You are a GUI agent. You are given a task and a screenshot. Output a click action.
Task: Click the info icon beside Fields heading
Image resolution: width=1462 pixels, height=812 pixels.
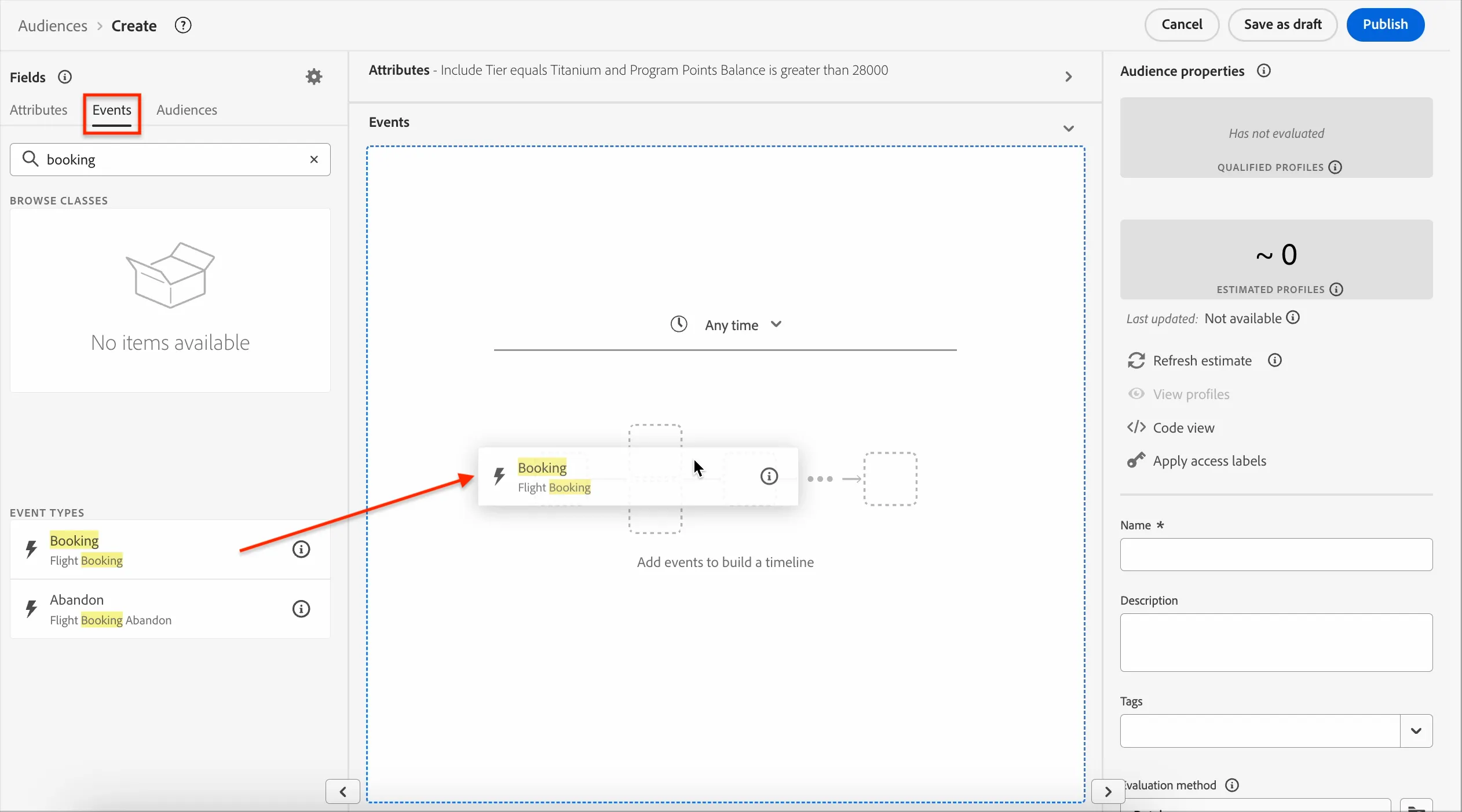click(x=65, y=77)
